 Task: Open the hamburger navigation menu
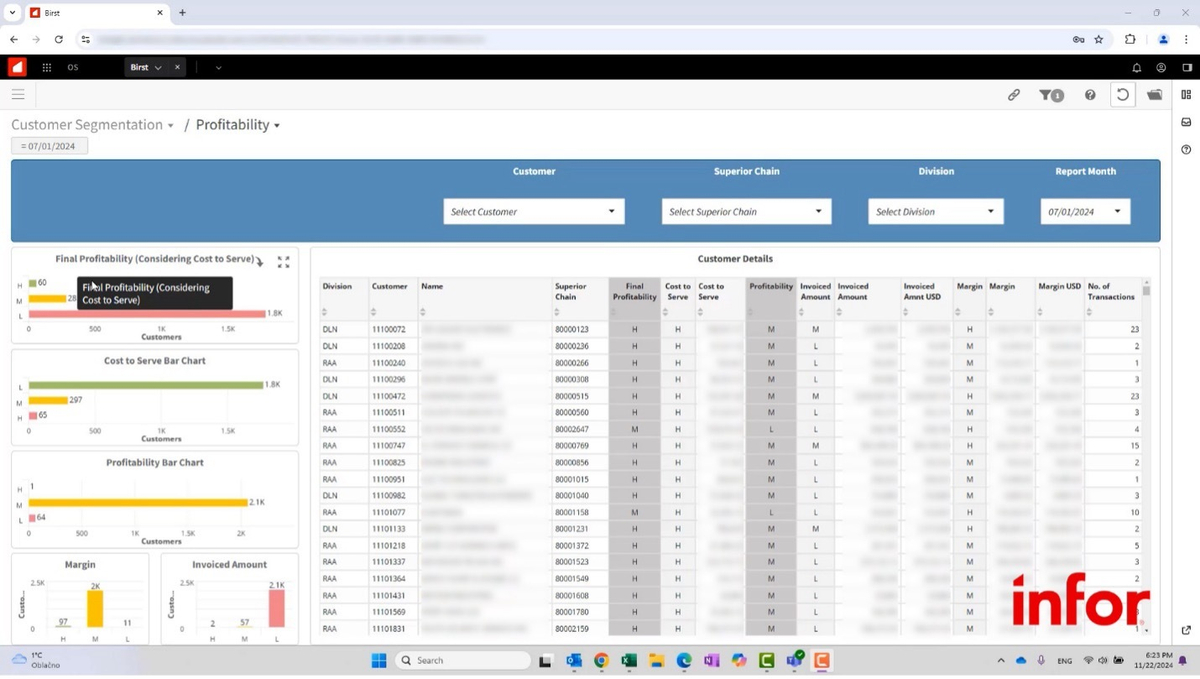pos(18,94)
